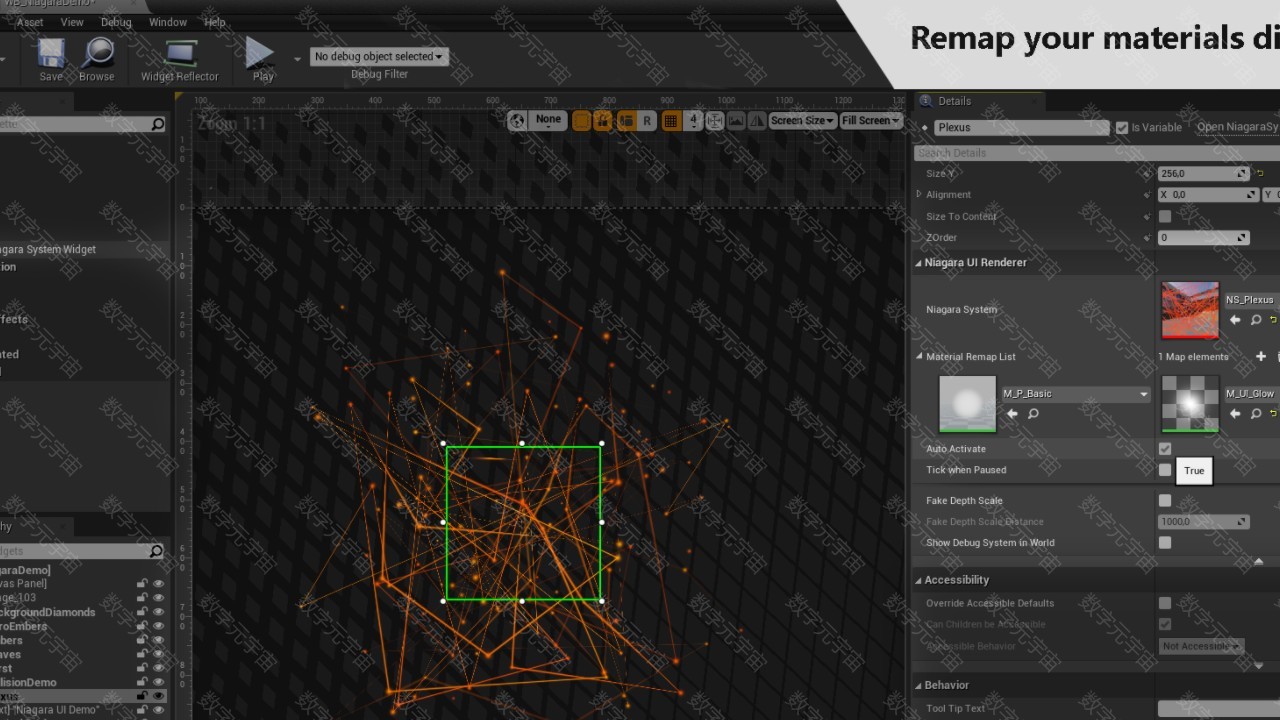Click the NS_Plexus Niagara System thumbnail
1280x720 pixels.
[x=1190, y=310]
